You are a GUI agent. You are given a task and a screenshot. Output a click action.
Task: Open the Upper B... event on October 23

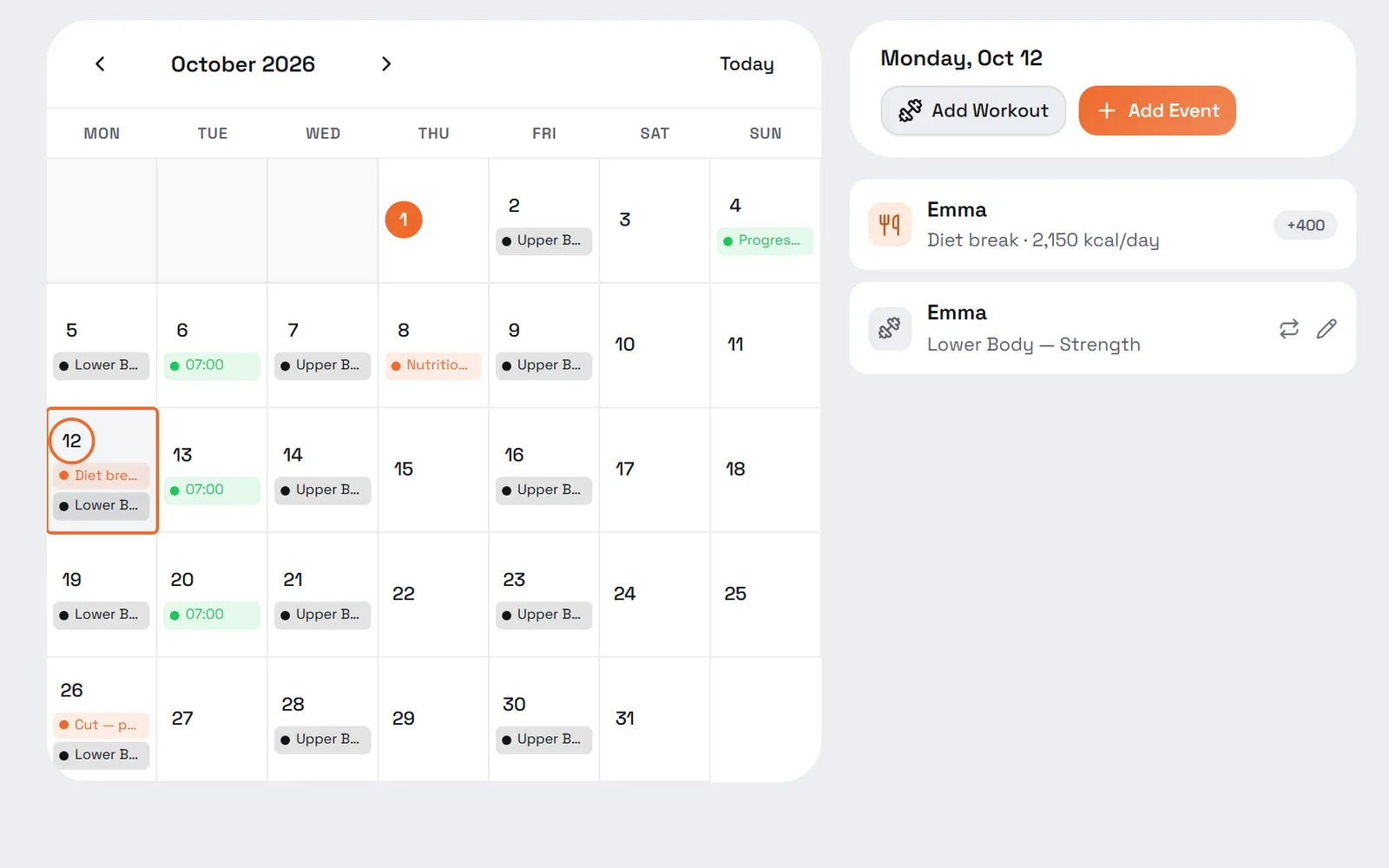(x=544, y=615)
